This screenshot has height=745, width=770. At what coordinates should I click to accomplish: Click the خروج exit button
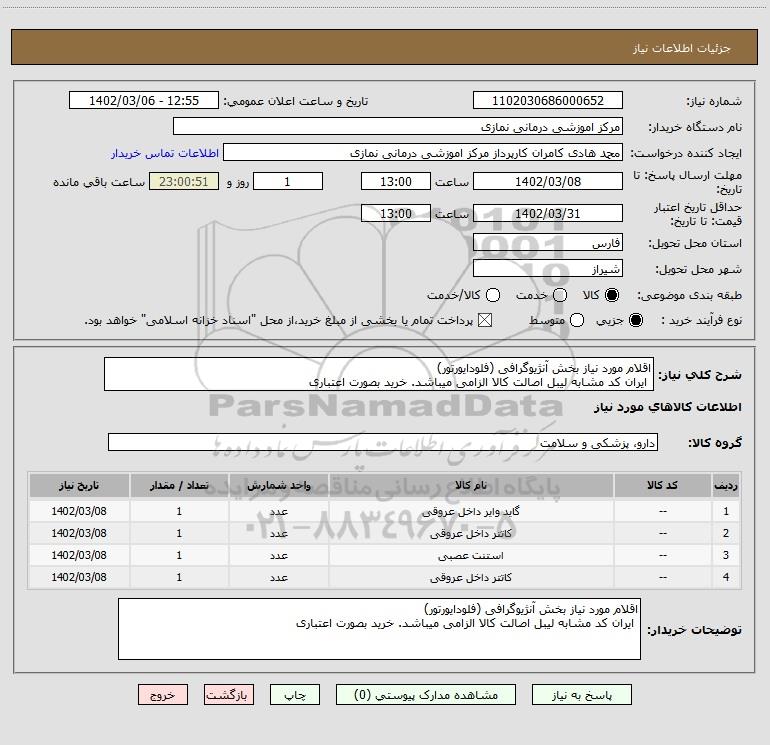163,695
